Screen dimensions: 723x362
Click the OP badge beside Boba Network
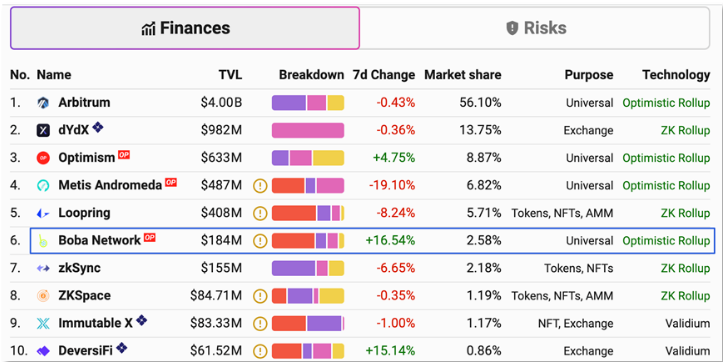click(149, 237)
